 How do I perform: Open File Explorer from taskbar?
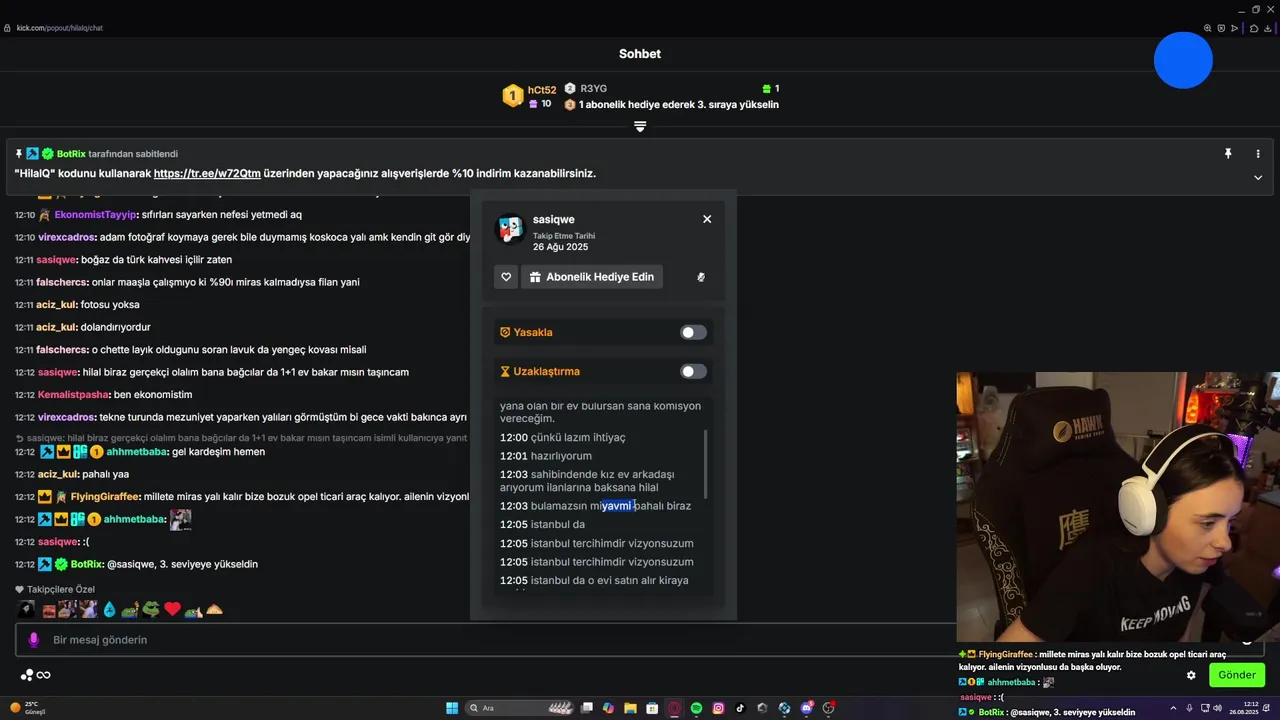(x=630, y=708)
